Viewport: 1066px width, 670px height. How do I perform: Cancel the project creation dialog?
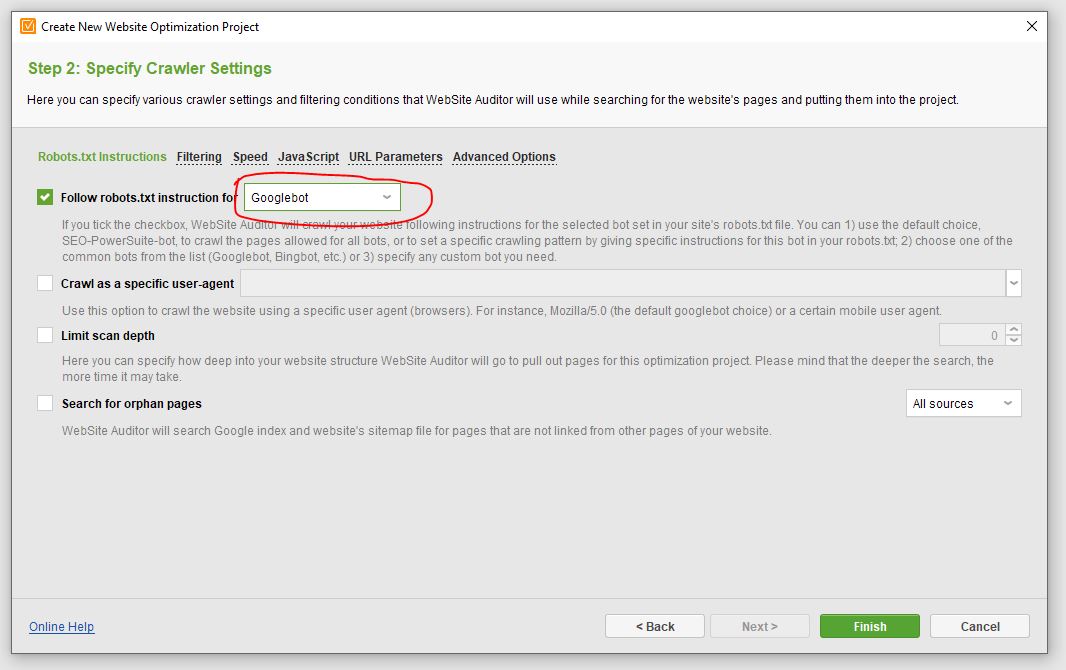[980, 627]
